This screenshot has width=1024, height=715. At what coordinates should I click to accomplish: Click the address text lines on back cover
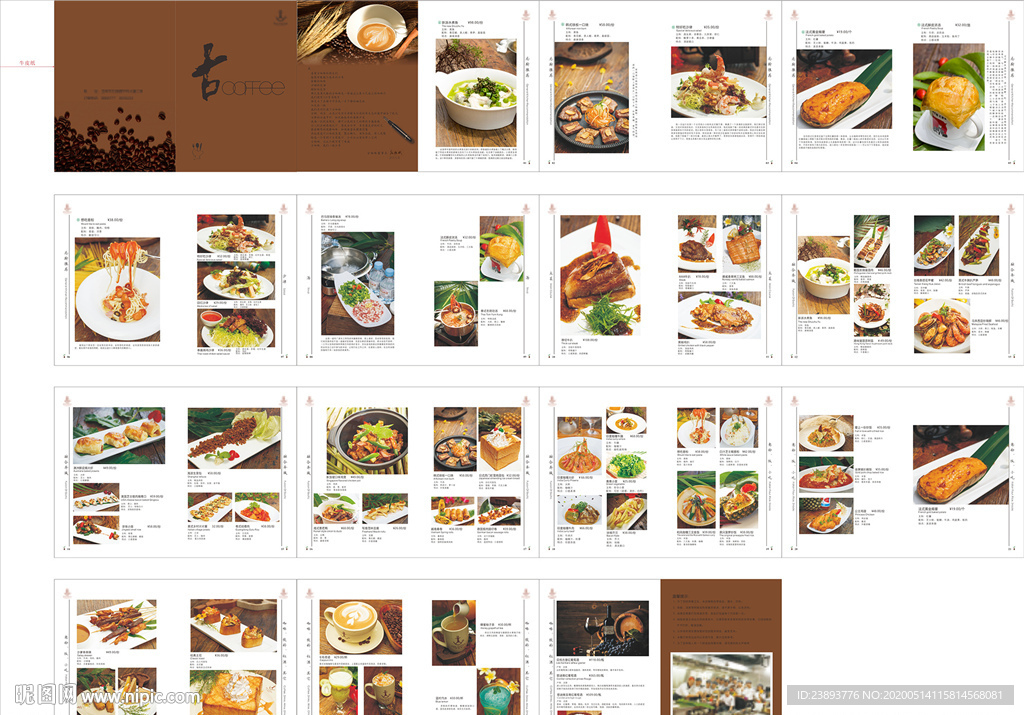click(x=112, y=95)
